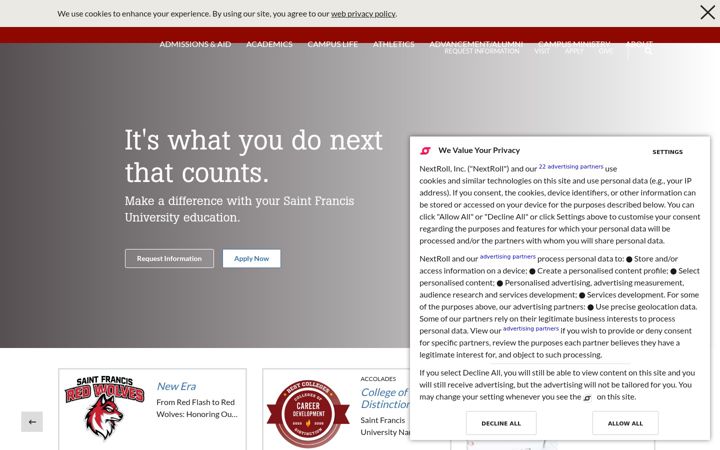Open the Academics menu

[269, 44]
